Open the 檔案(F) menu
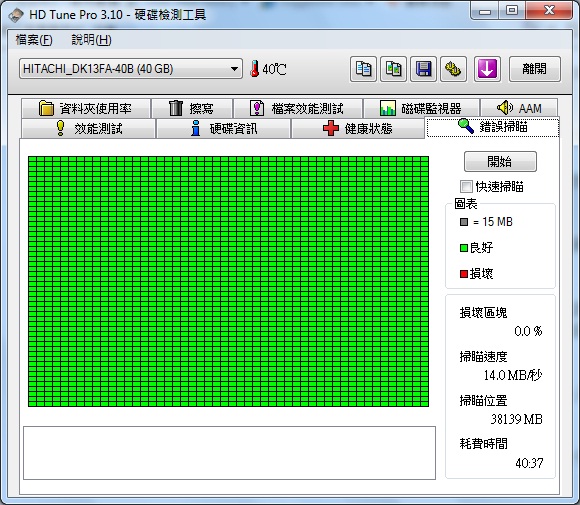Image resolution: width=580 pixels, height=505 pixels. click(34, 40)
